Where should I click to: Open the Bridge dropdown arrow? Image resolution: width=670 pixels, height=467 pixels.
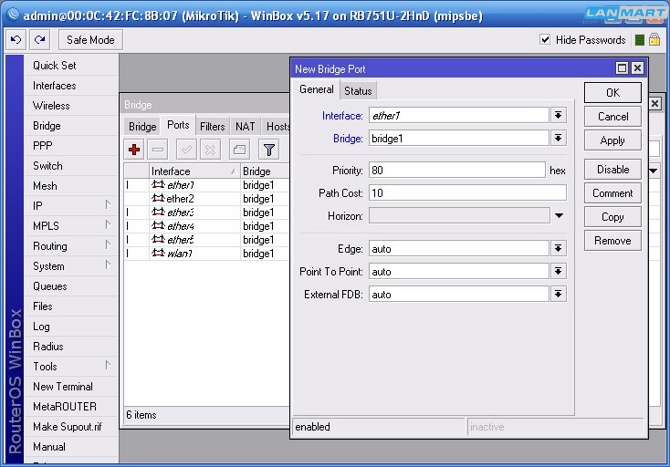558,138
